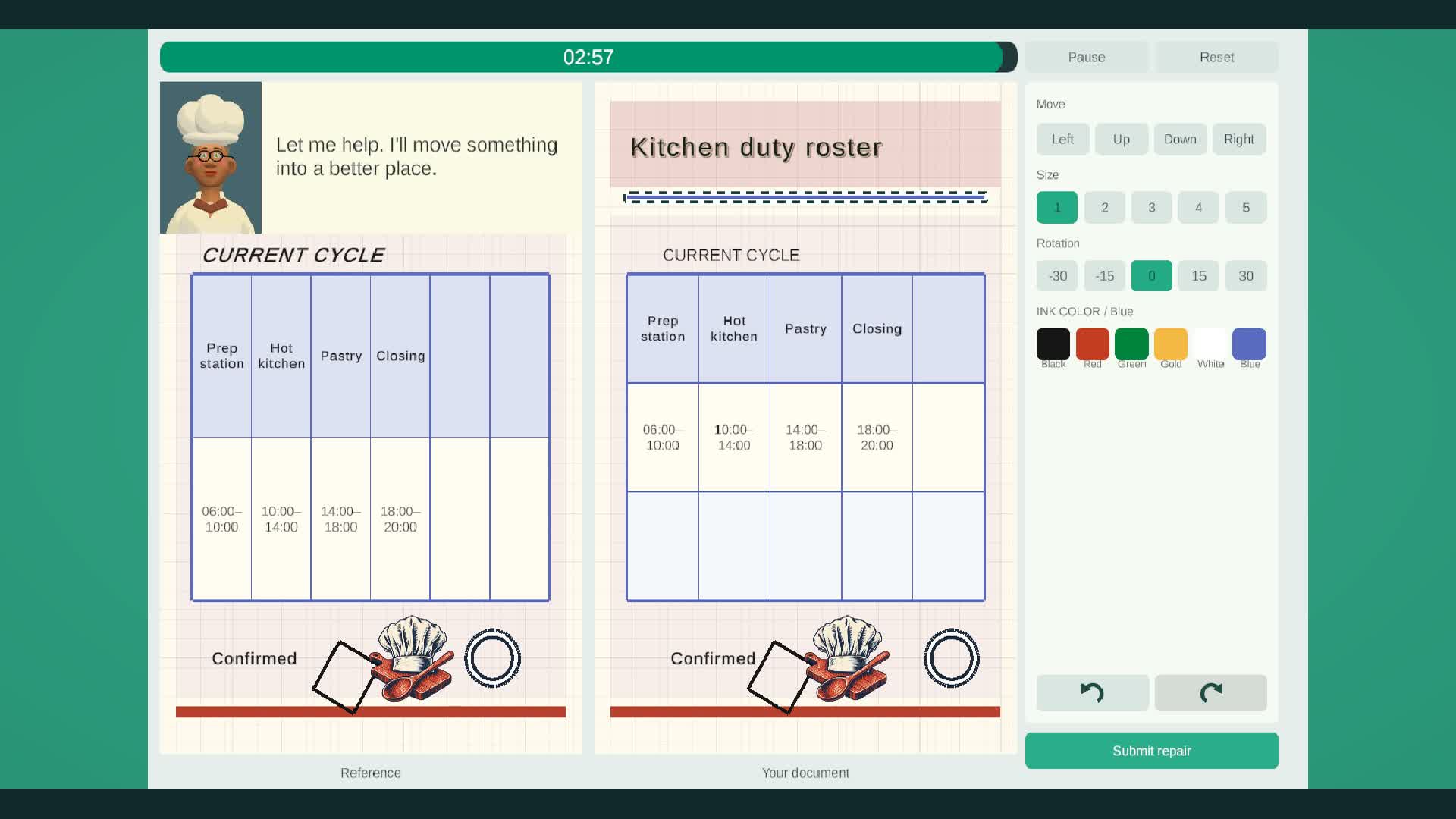Image resolution: width=1456 pixels, height=819 pixels.
Task: Choose Black ink color
Action: (x=1053, y=344)
